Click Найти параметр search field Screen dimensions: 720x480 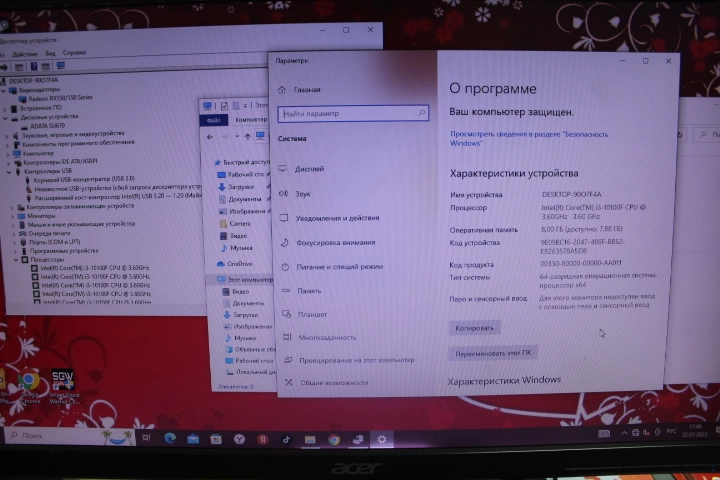click(353, 113)
